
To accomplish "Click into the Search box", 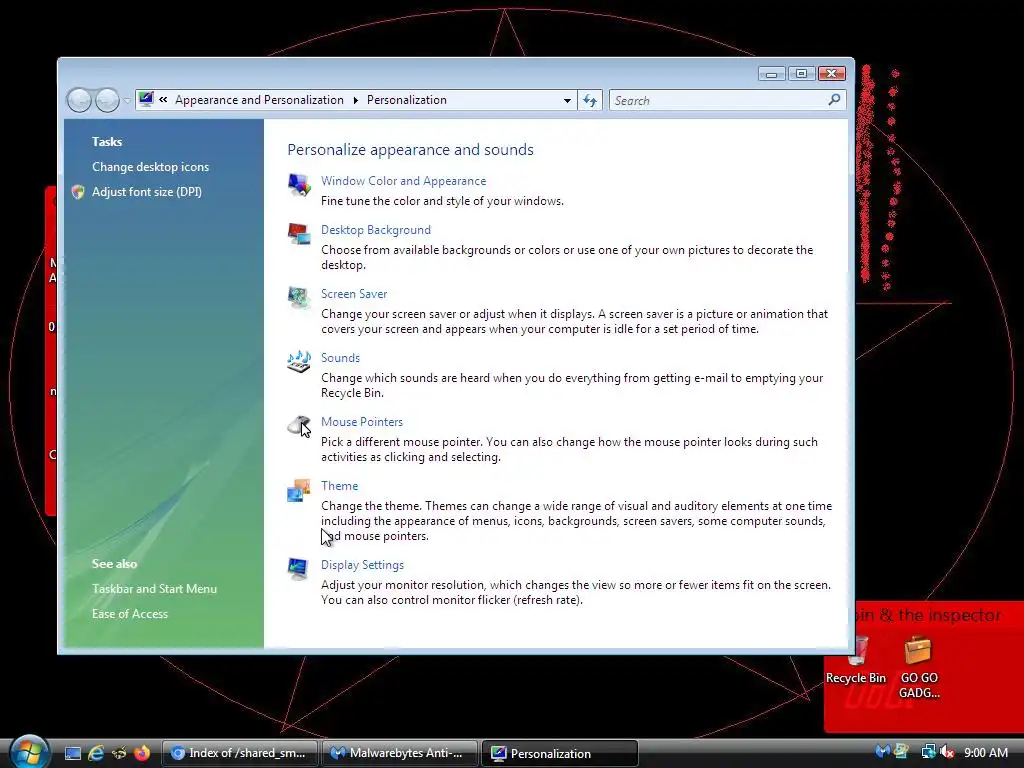I will 728,101.
